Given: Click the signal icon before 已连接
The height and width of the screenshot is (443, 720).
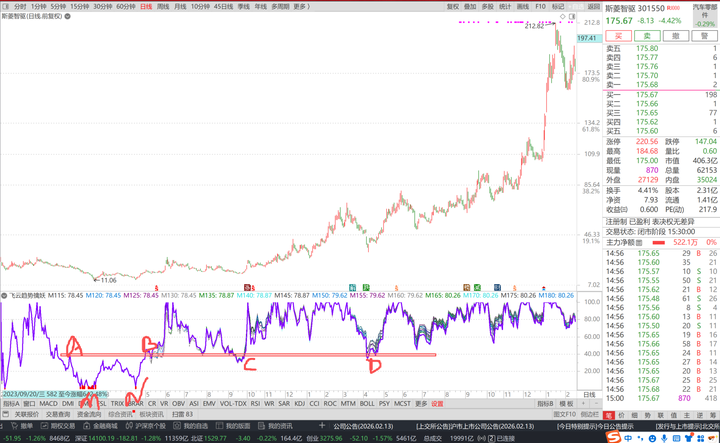Looking at the screenshot, I should coord(480,438).
